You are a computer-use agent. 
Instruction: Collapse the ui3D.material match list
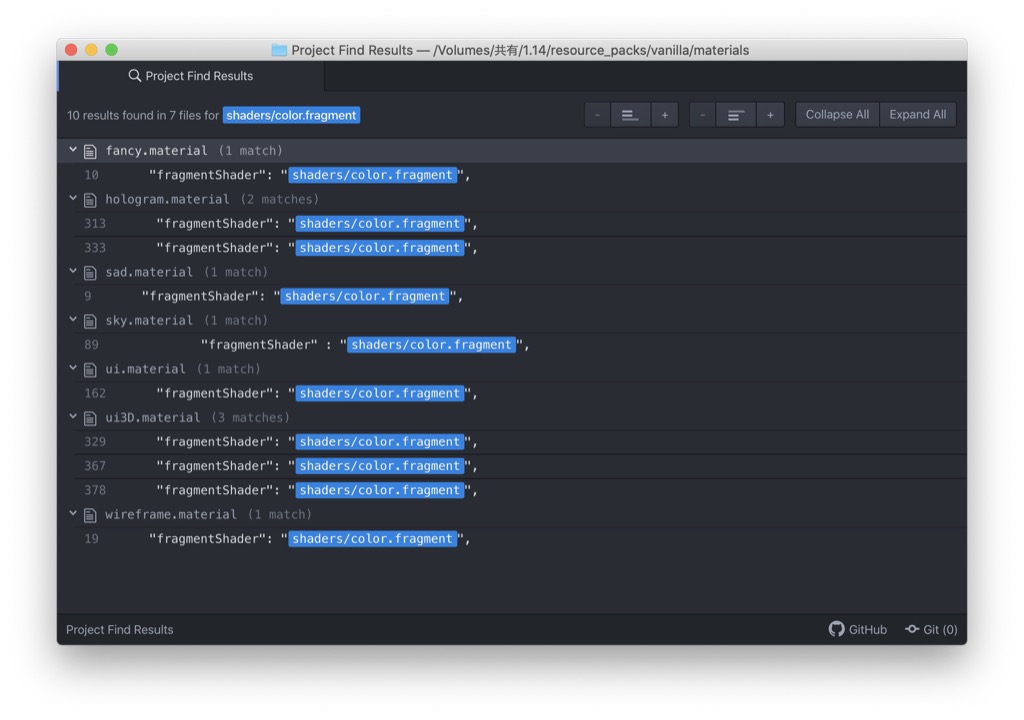[73, 417]
